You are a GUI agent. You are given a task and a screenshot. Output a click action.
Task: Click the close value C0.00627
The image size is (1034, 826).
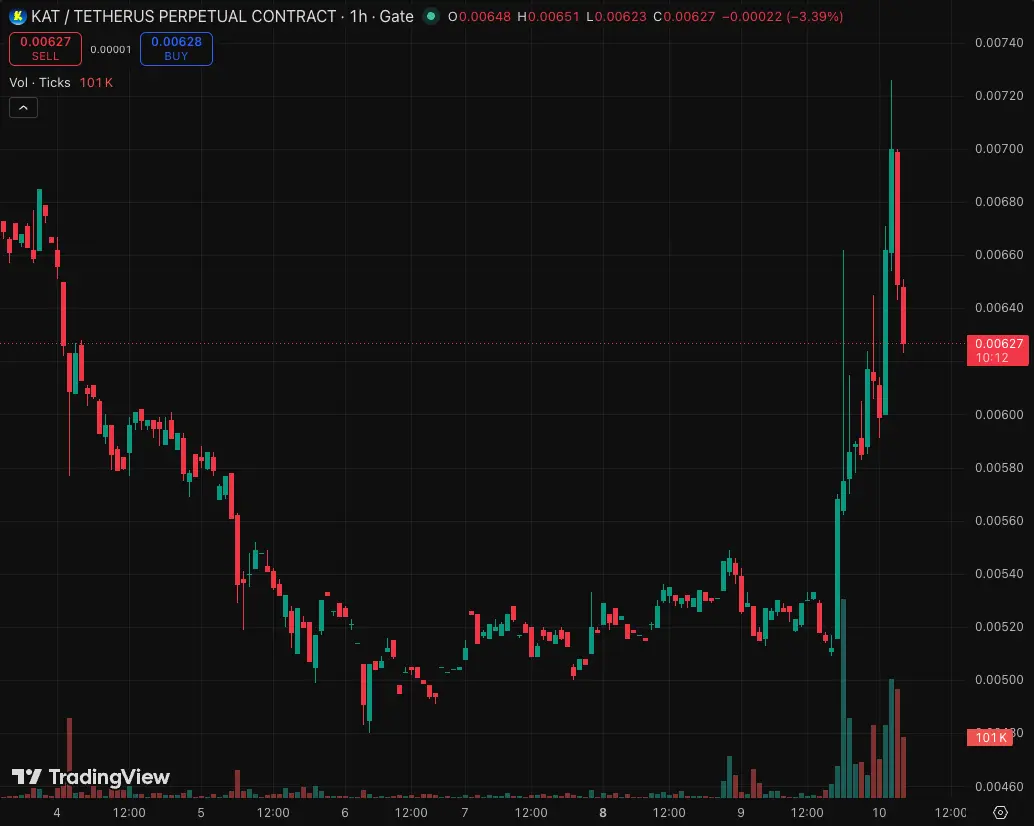684,16
